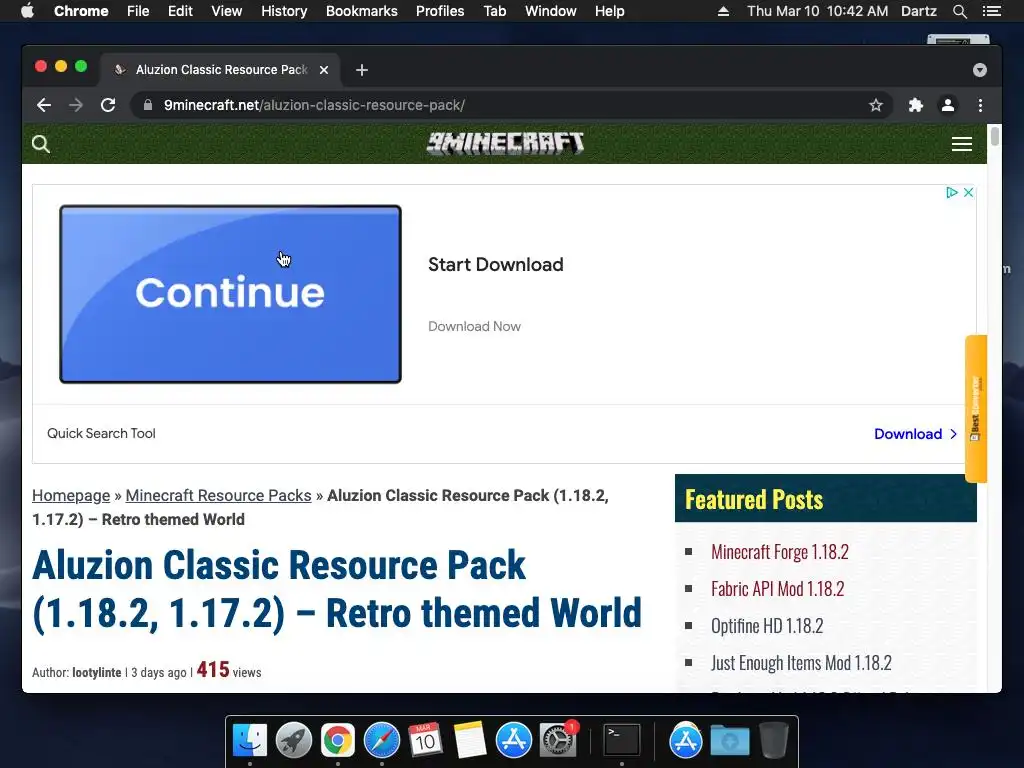Click the yellow Best Converter side tab
This screenshot has height=768, width=1024.
[976, 409]
